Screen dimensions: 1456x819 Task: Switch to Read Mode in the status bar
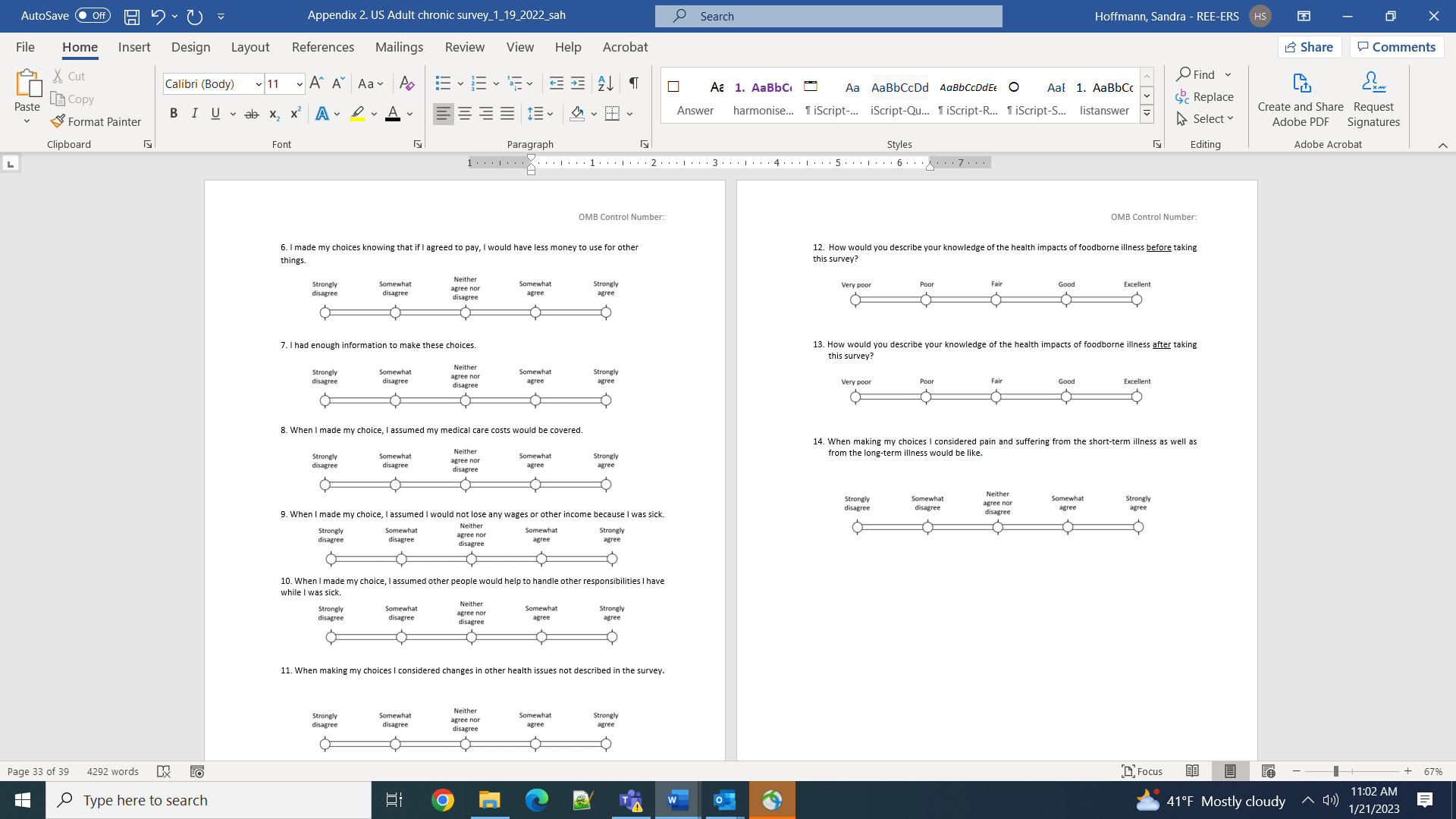coord(1192,771)
